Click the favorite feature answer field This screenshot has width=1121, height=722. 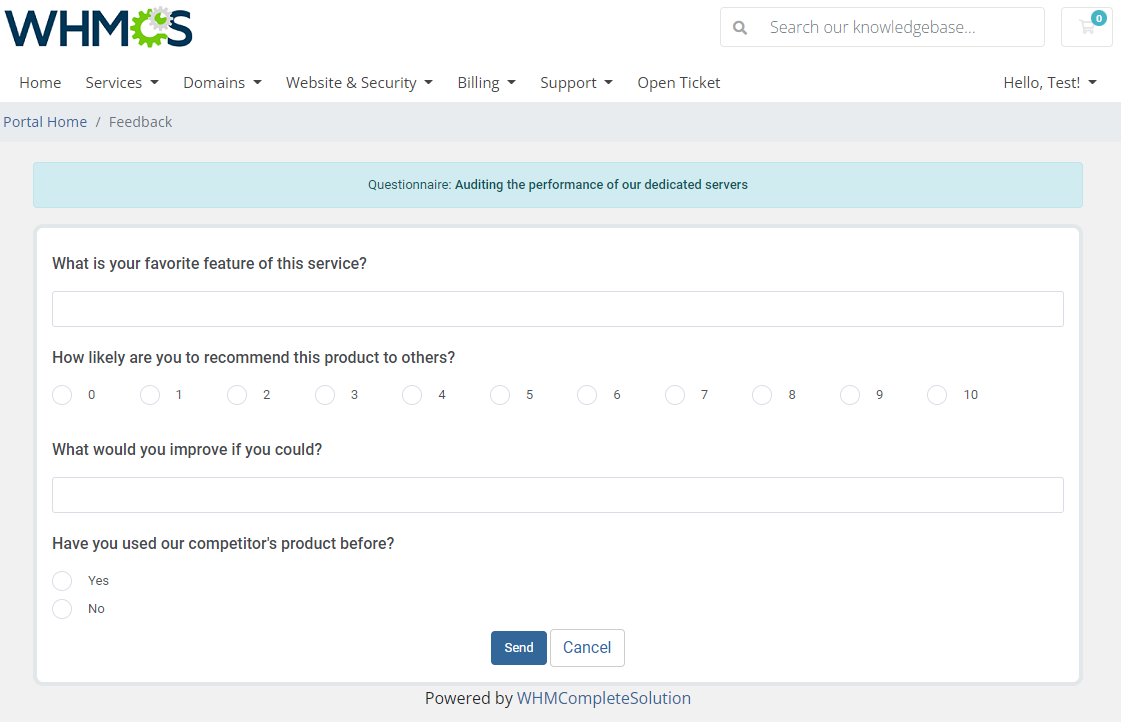click(x=558, y=309)
